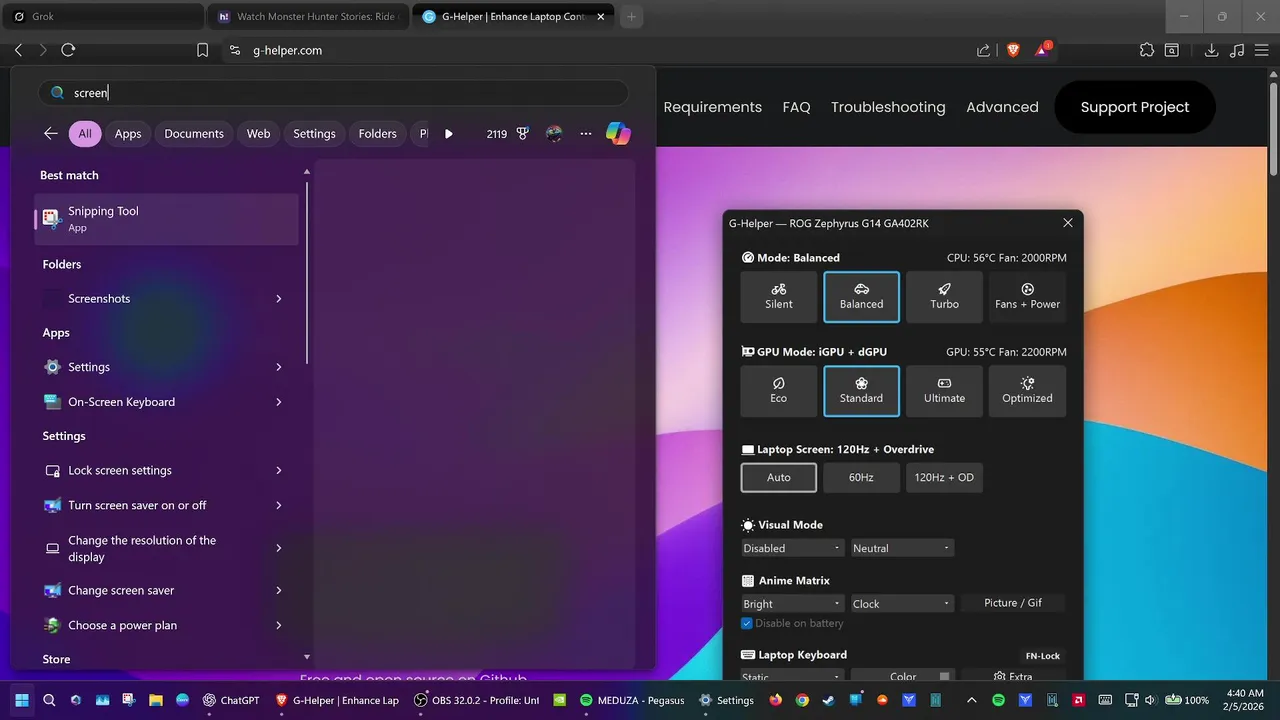Uncheck Disable on battery checkbox
The image size is (1280, 720).
point(746,623)
